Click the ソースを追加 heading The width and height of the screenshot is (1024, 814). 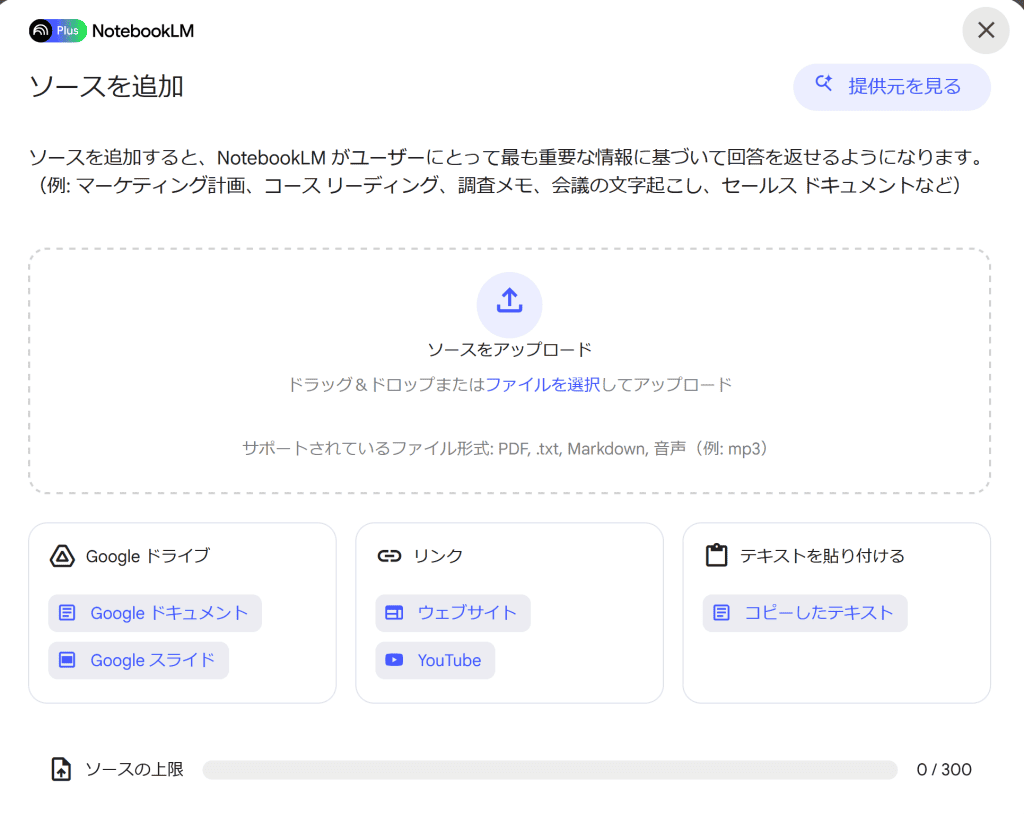point(106,87)
